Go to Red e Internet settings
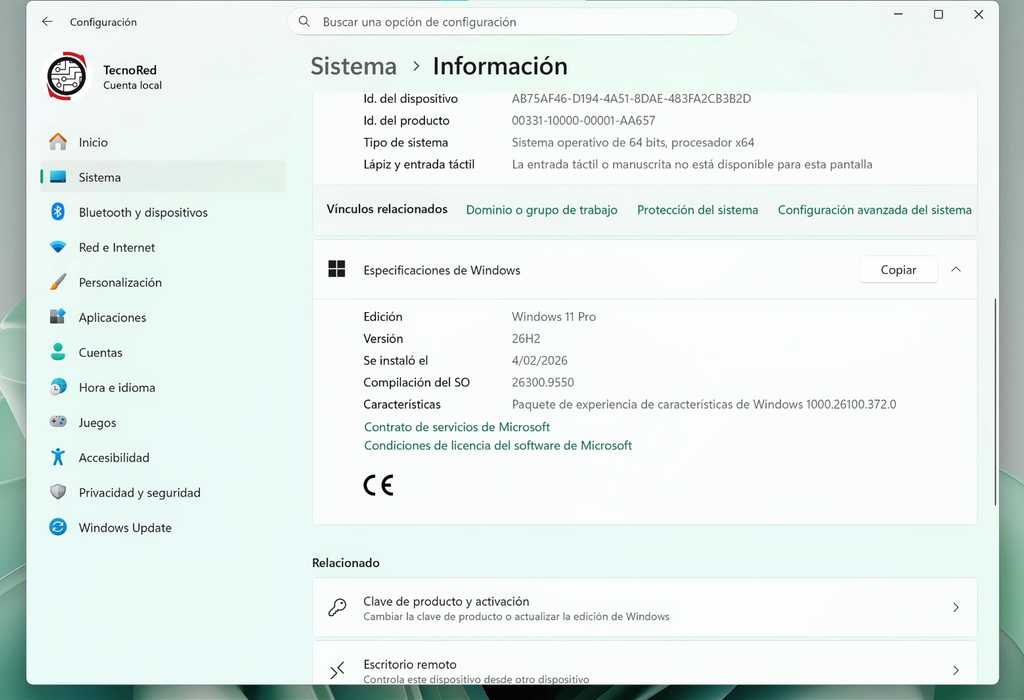 pos(163,247)
